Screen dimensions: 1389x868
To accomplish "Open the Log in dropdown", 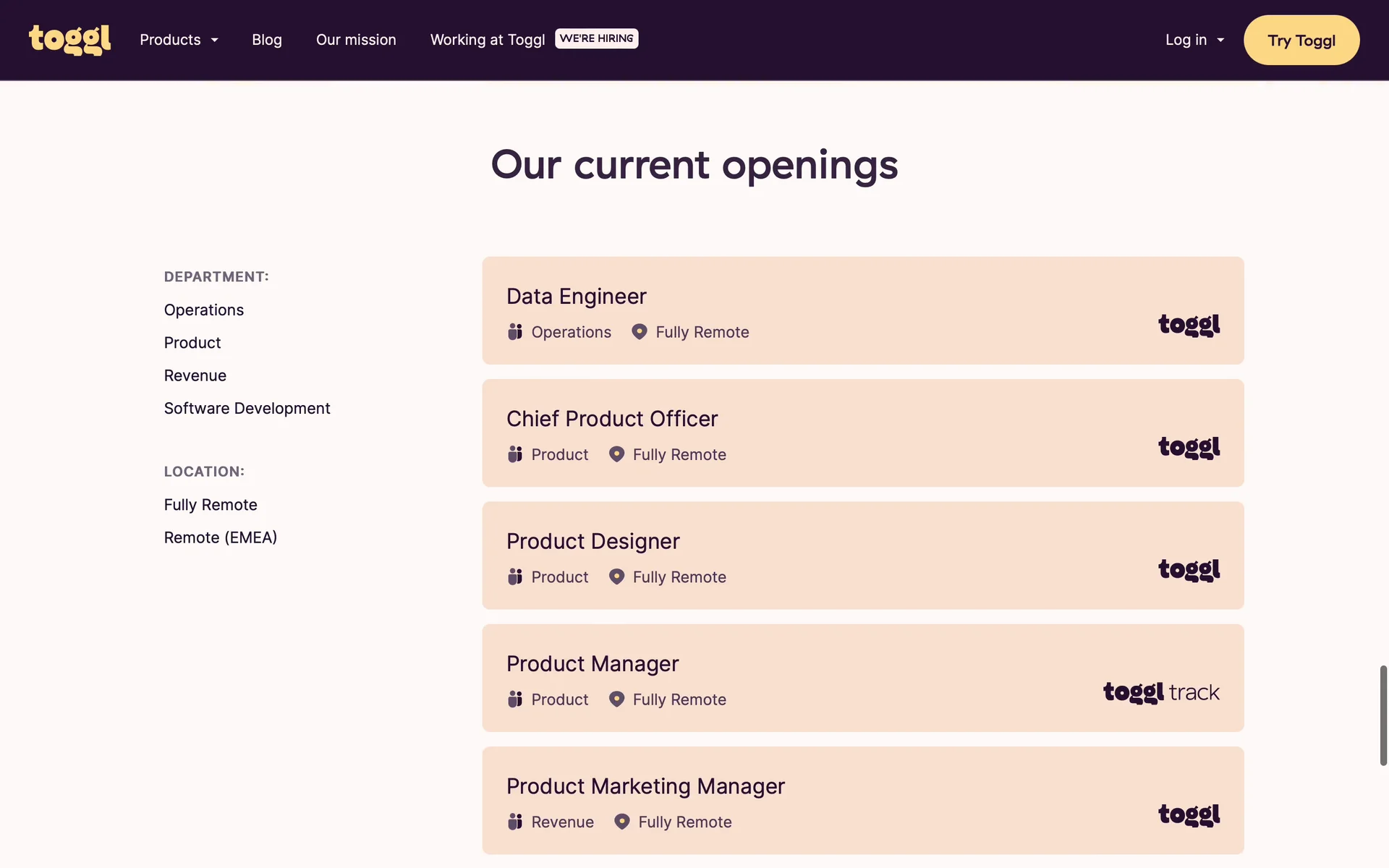I will coord(1194,40).
